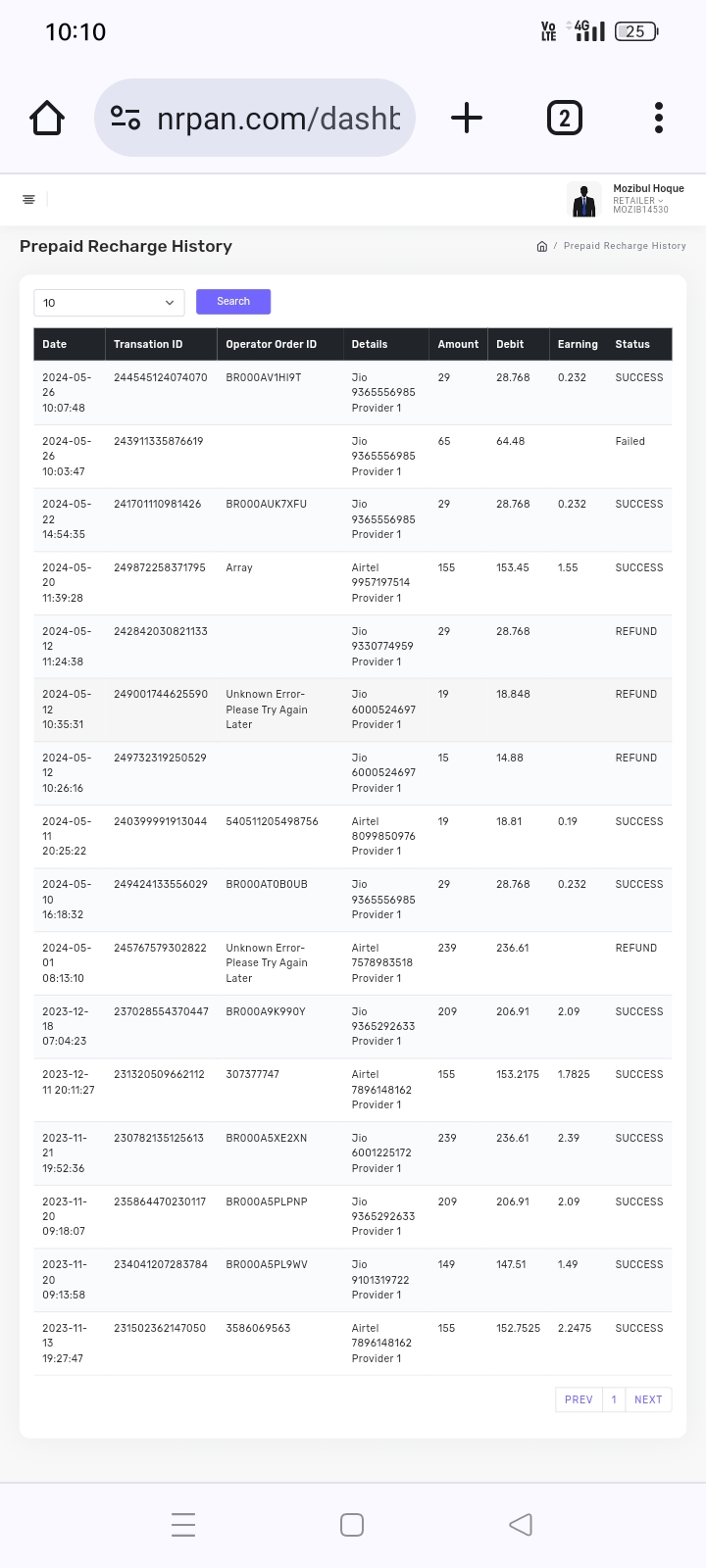Select page 1 in pagination
Screen dimensions: 706x1568
pyautogui.click(x=614, y=1399)
